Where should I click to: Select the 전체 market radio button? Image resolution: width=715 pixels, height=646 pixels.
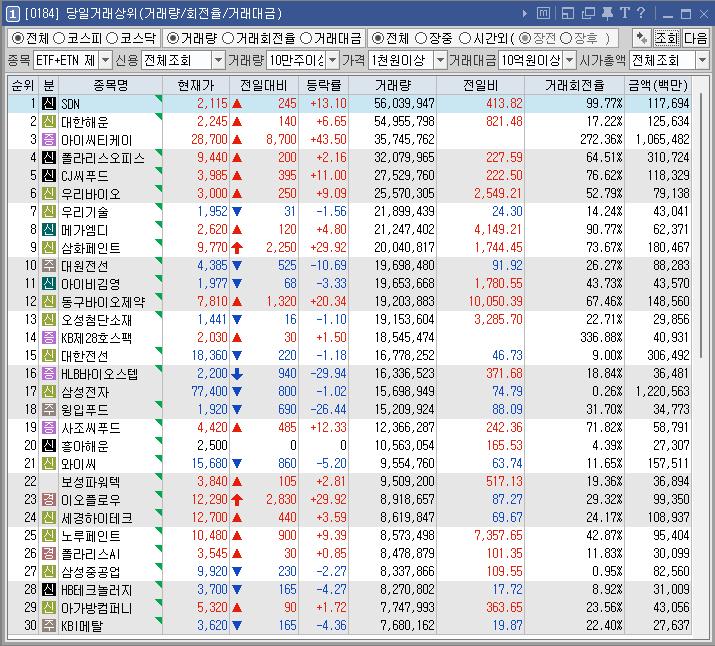(x=18, y=38)
